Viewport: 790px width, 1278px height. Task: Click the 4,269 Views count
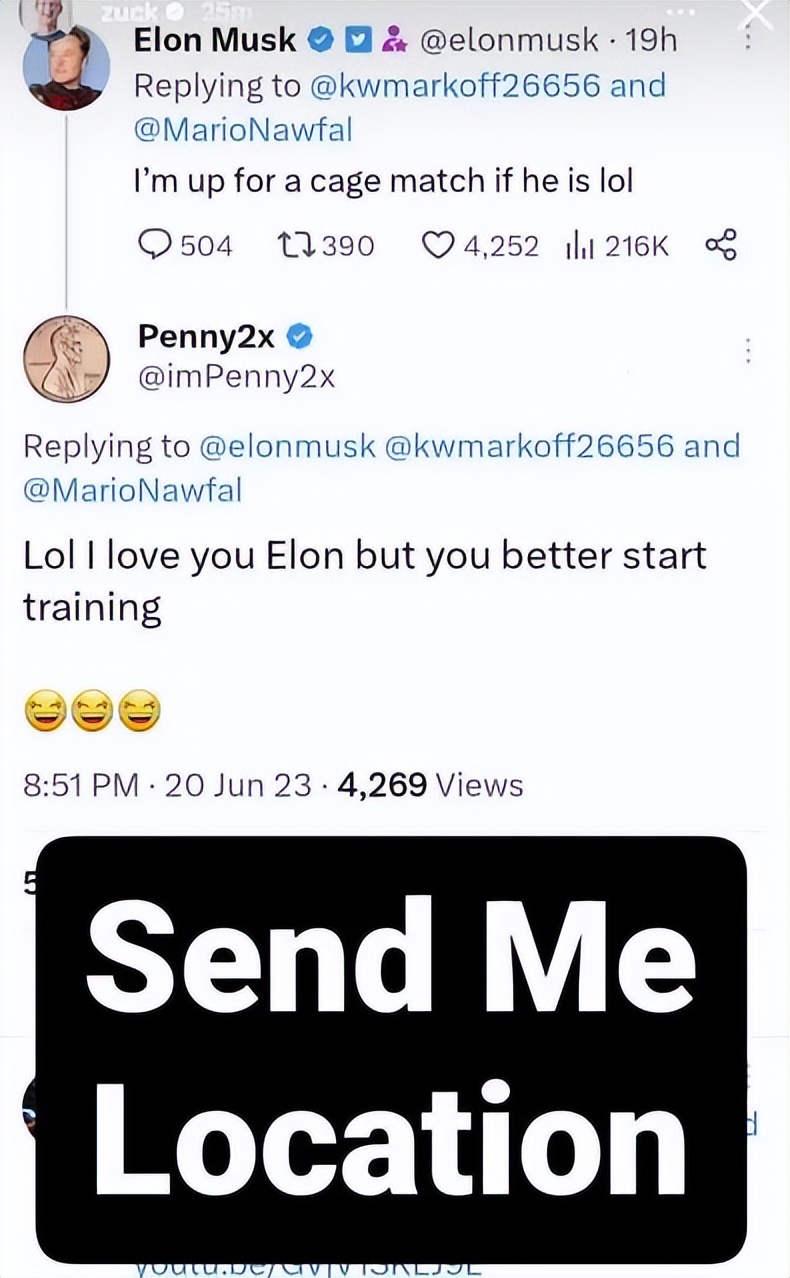point(431,785)
